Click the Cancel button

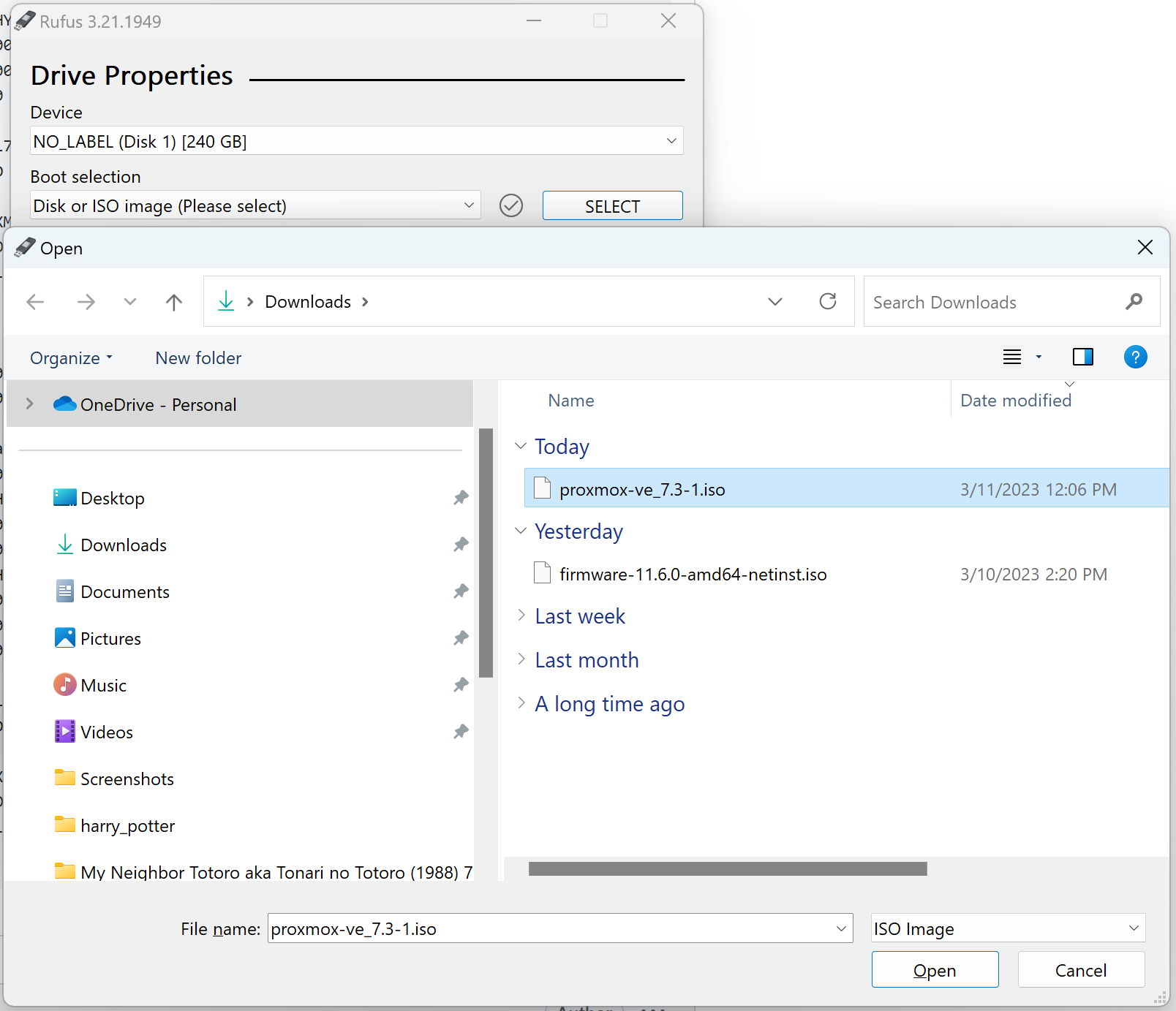point(1080,970)
